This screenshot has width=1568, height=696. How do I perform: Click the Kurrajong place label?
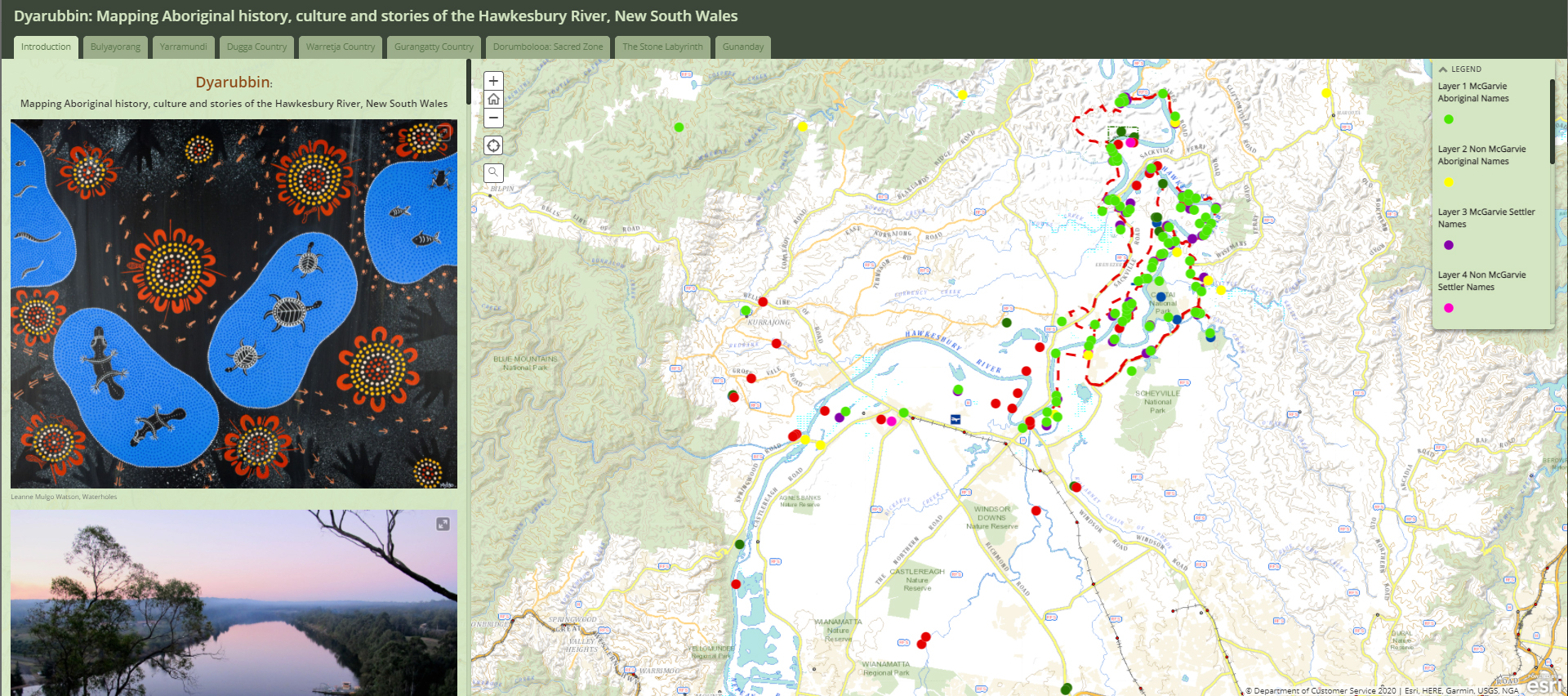(768, 323)
